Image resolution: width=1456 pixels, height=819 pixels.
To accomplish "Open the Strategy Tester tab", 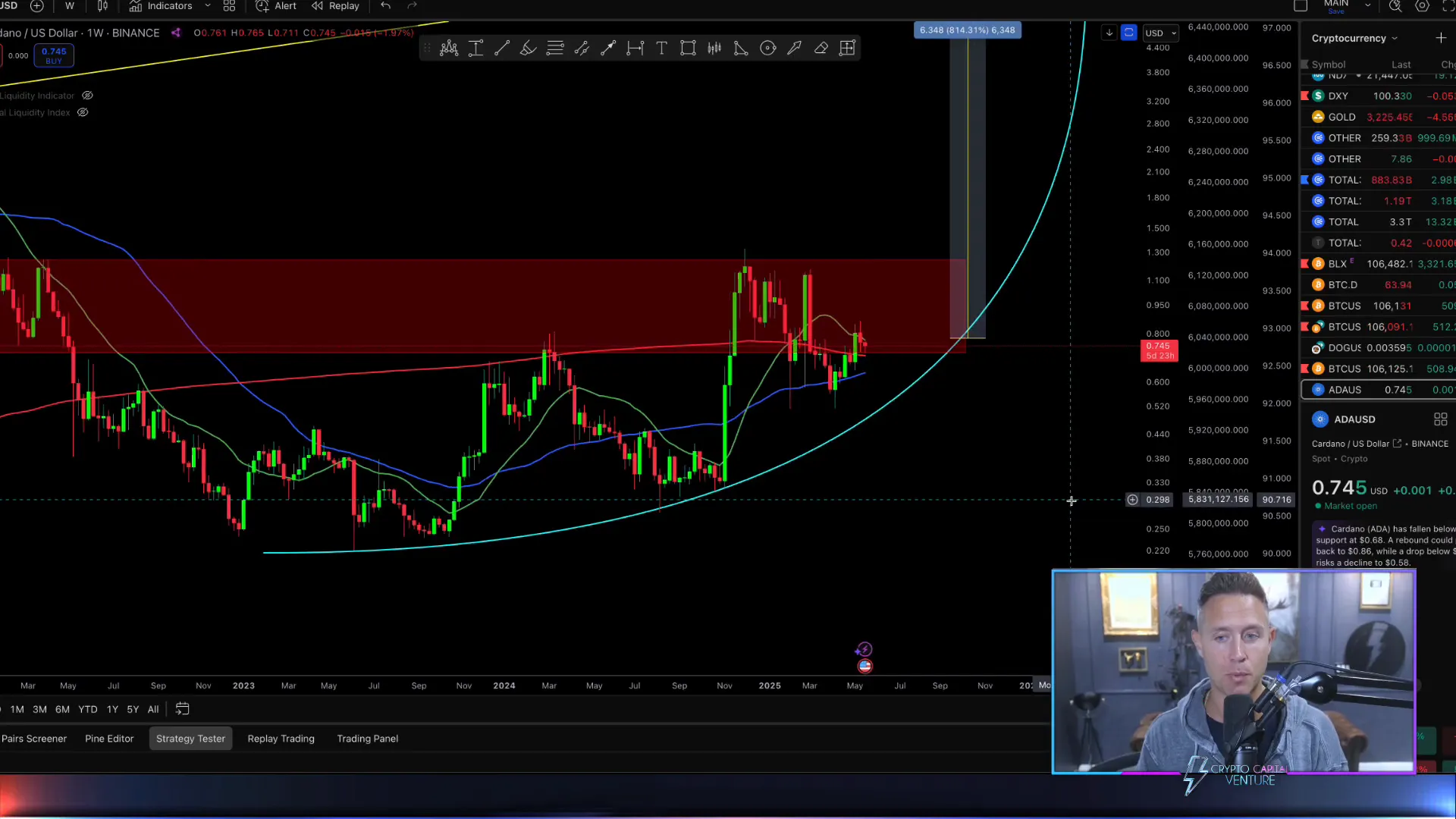I will [x=190, y=739].
